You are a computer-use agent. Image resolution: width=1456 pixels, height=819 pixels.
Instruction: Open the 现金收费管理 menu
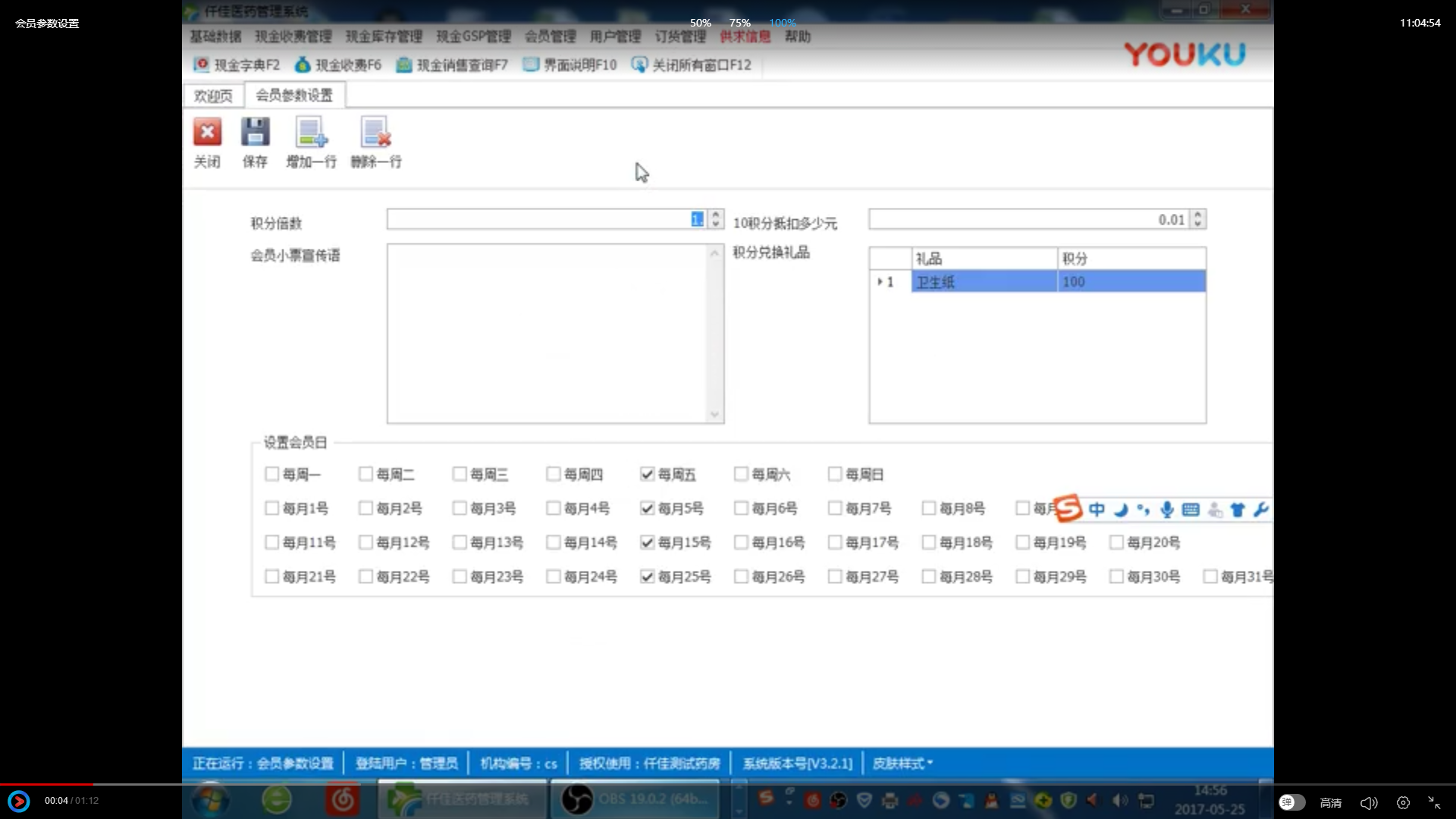tap(293, 36)
